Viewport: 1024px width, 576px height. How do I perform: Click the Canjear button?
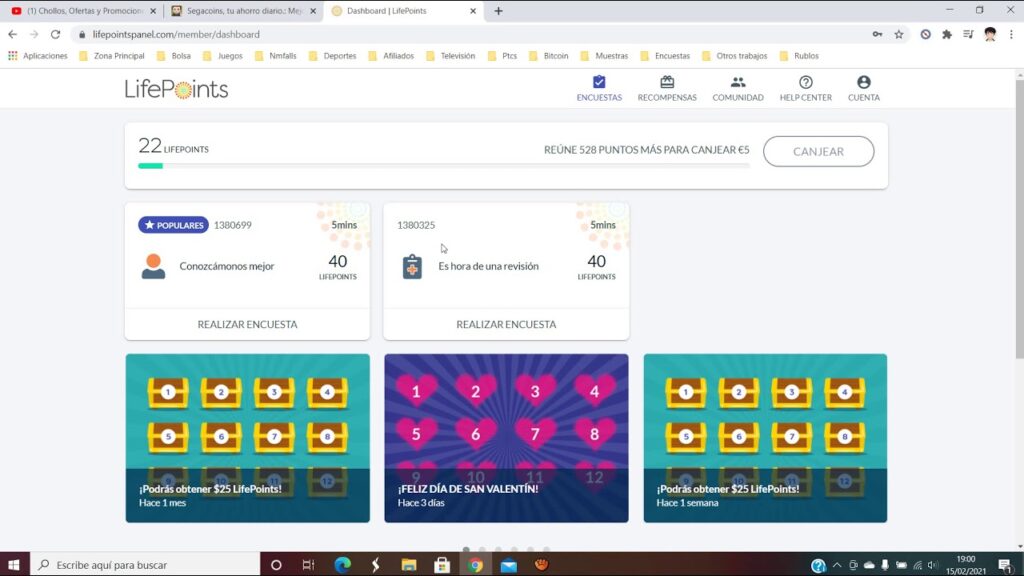[x=818, y=152]
